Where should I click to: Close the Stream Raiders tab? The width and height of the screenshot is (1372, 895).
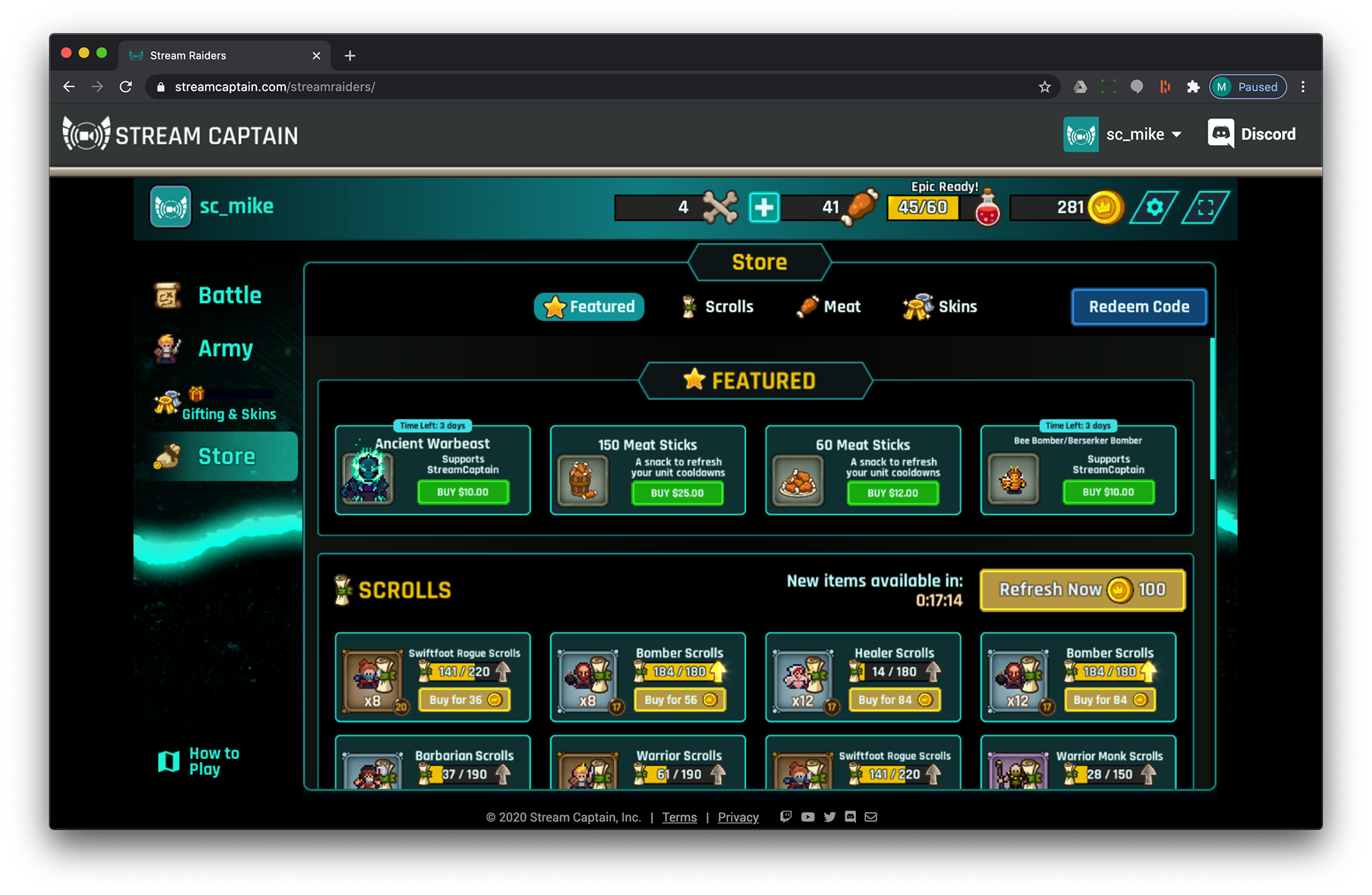(316, 55)
